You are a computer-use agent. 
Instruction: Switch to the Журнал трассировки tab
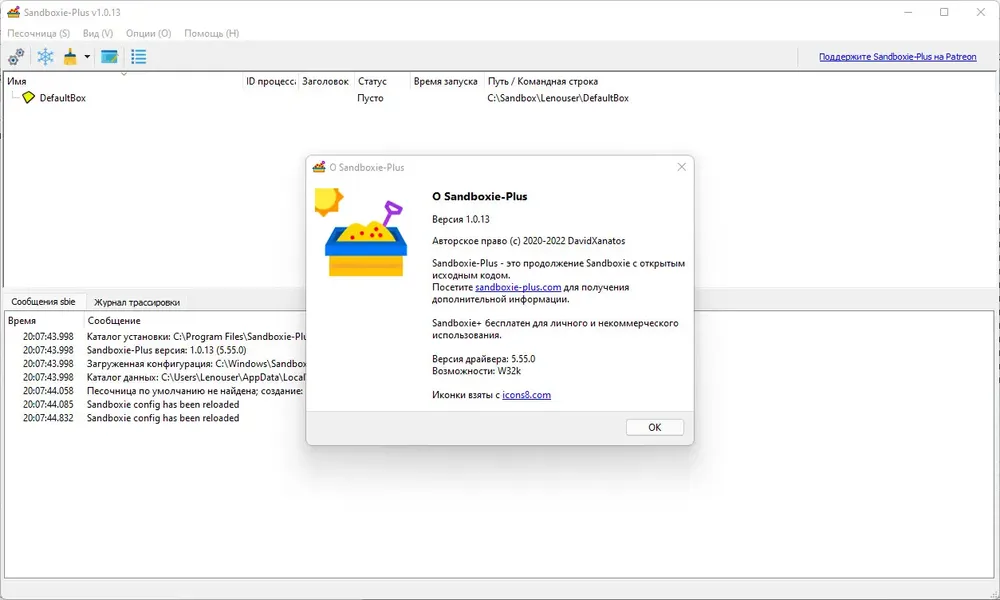pos(136,302)
